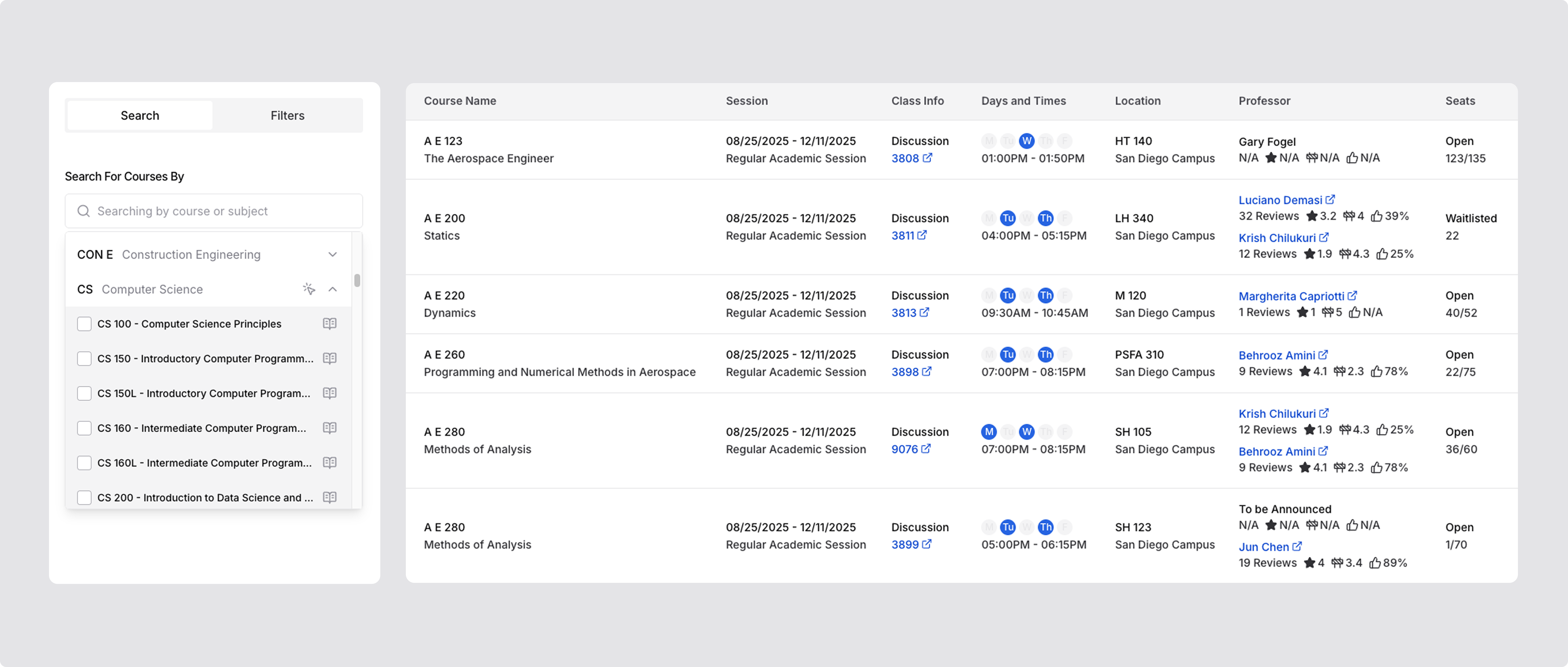Click book icon next to CS 160L
The height and width of the screenshot is (667, 1568).
click(329, 462)
